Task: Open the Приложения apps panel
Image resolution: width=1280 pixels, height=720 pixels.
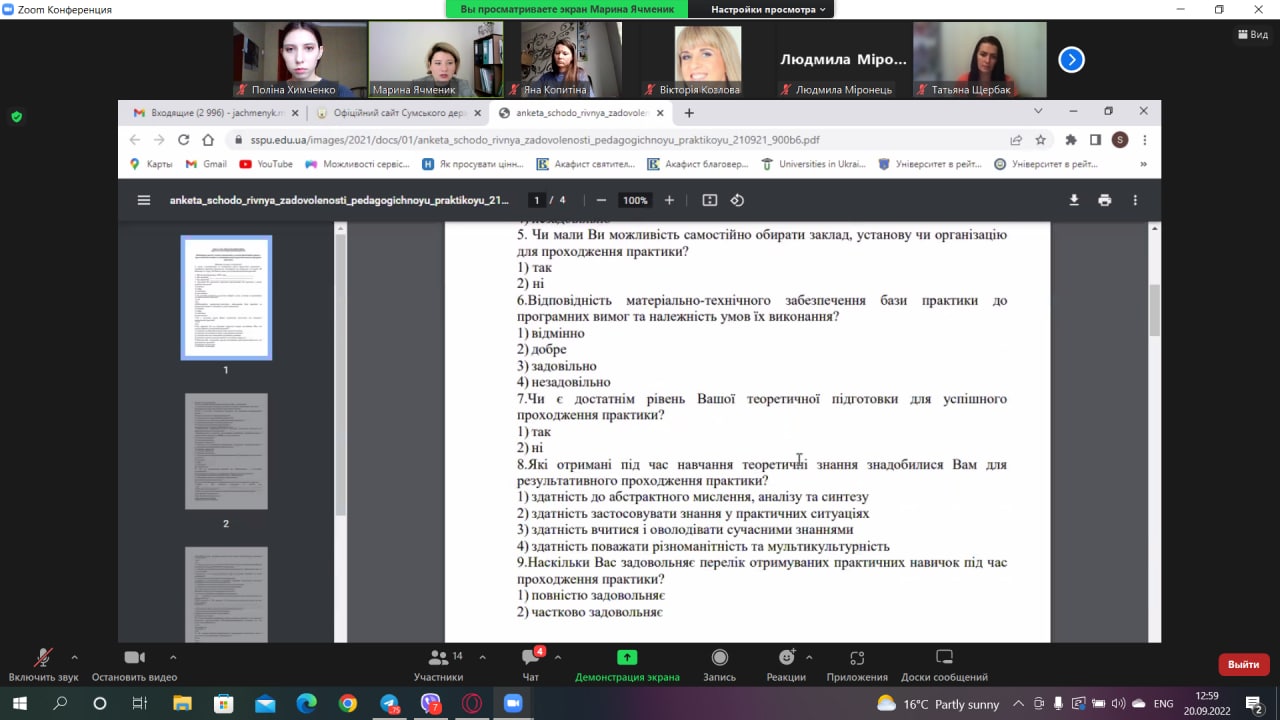Action: pyautogui.click(x=857, y=664)
